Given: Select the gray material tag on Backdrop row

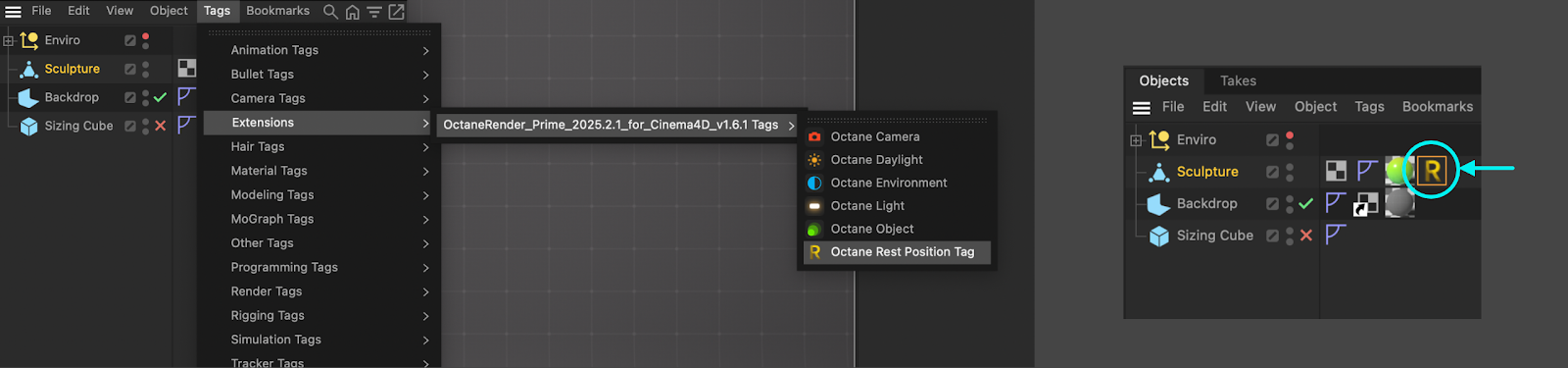Looking at the screenshot, I should [x=1399, y=203].
